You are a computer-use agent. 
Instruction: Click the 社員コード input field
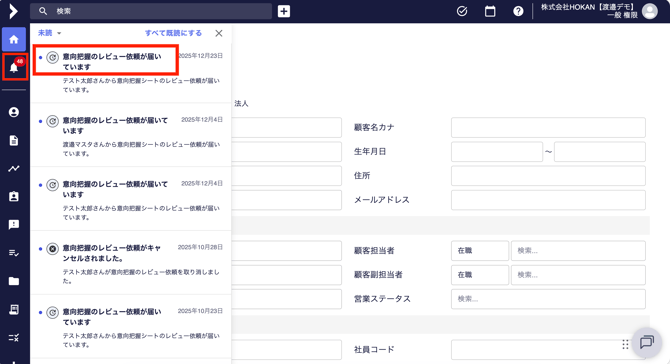coord(548,349)
